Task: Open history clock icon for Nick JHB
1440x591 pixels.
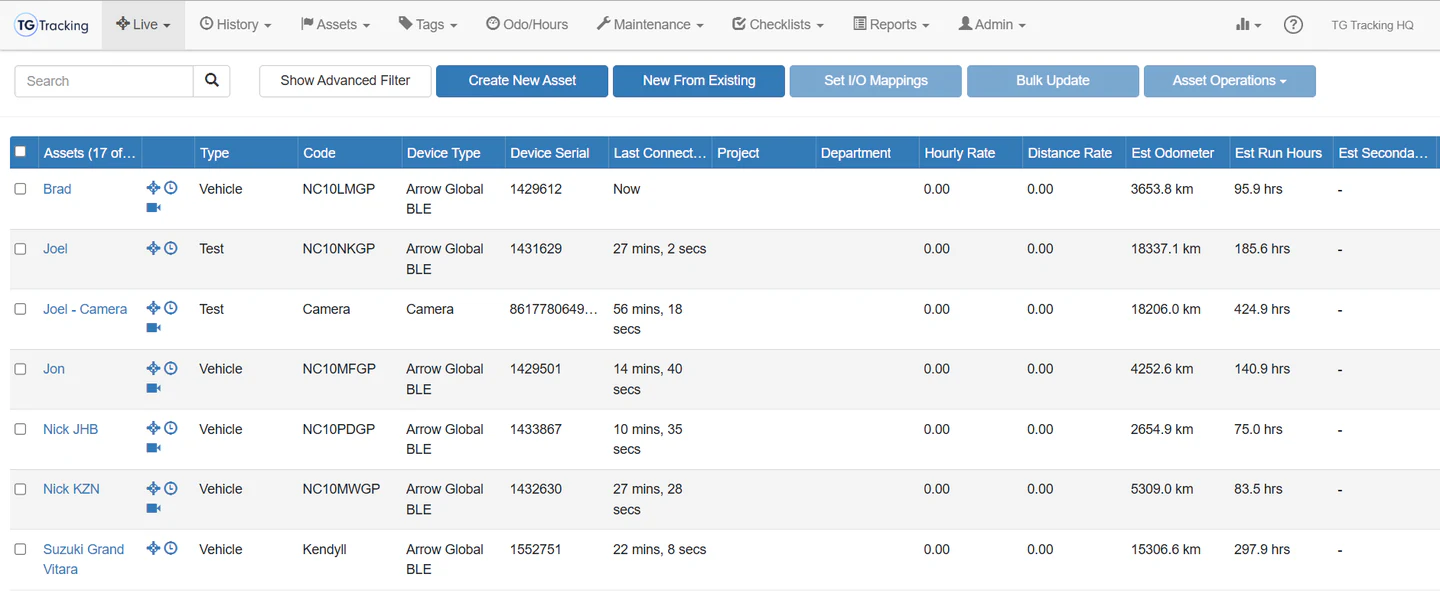Action: coord(171,428)
